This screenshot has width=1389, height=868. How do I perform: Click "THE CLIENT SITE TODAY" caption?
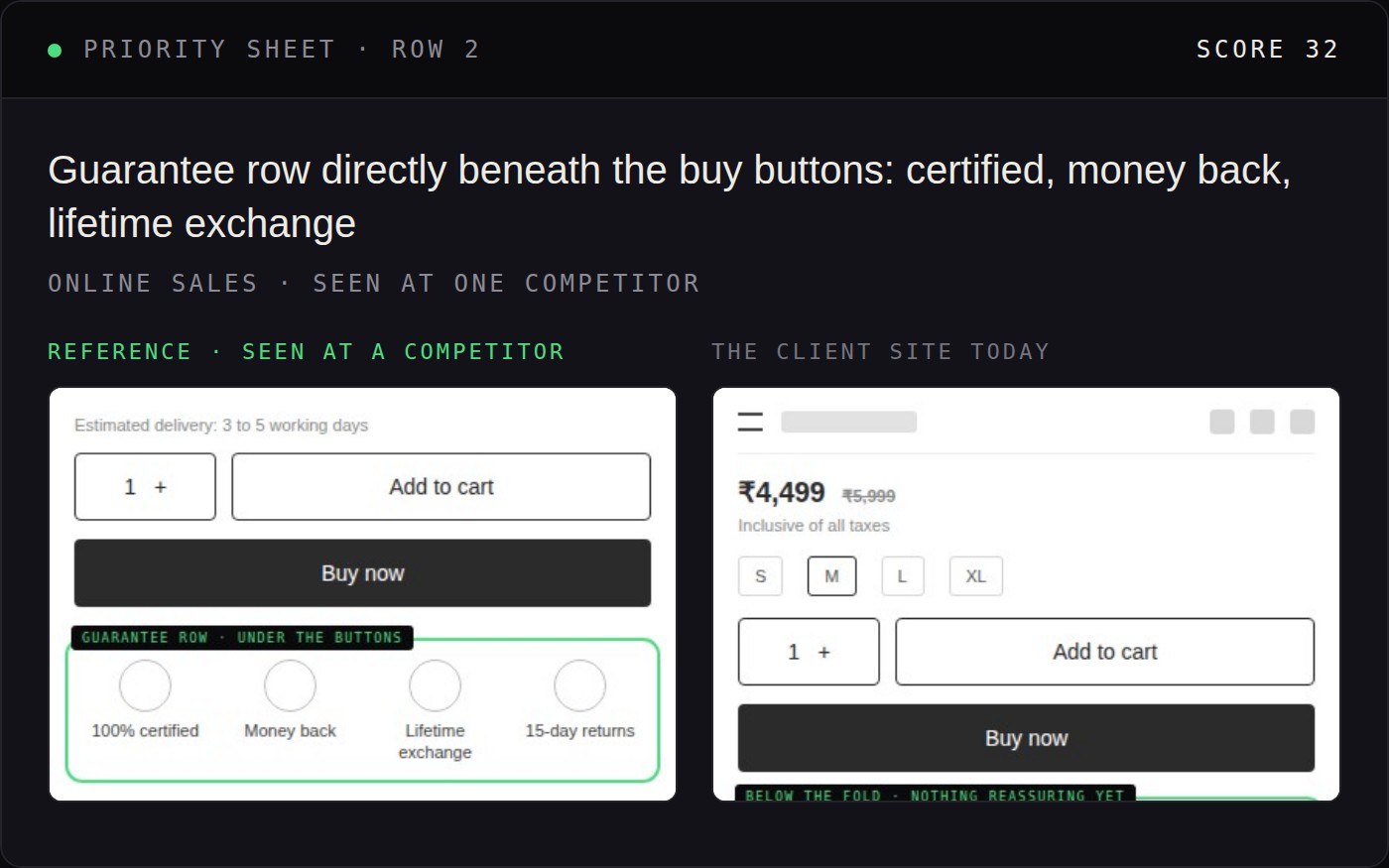point(880,352)
